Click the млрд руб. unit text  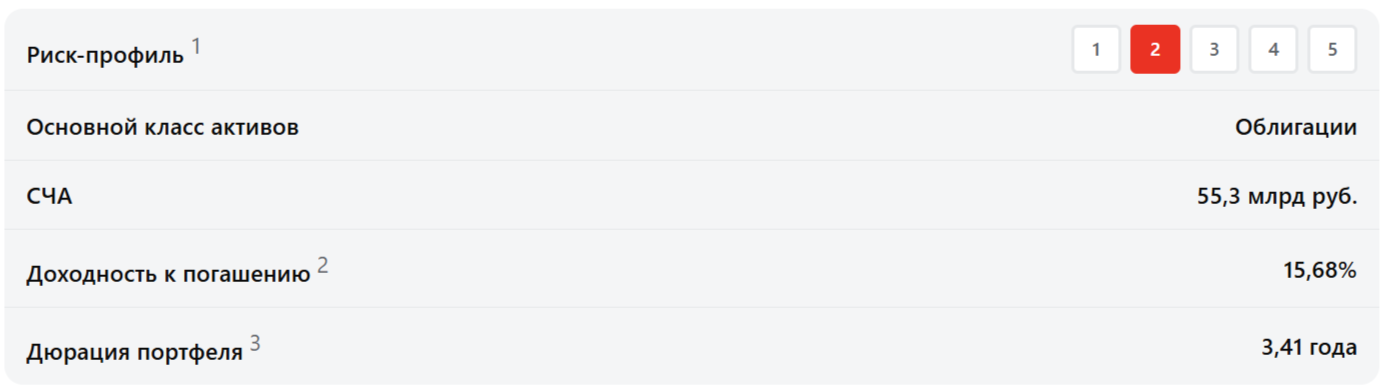[x=1302, y=197]
